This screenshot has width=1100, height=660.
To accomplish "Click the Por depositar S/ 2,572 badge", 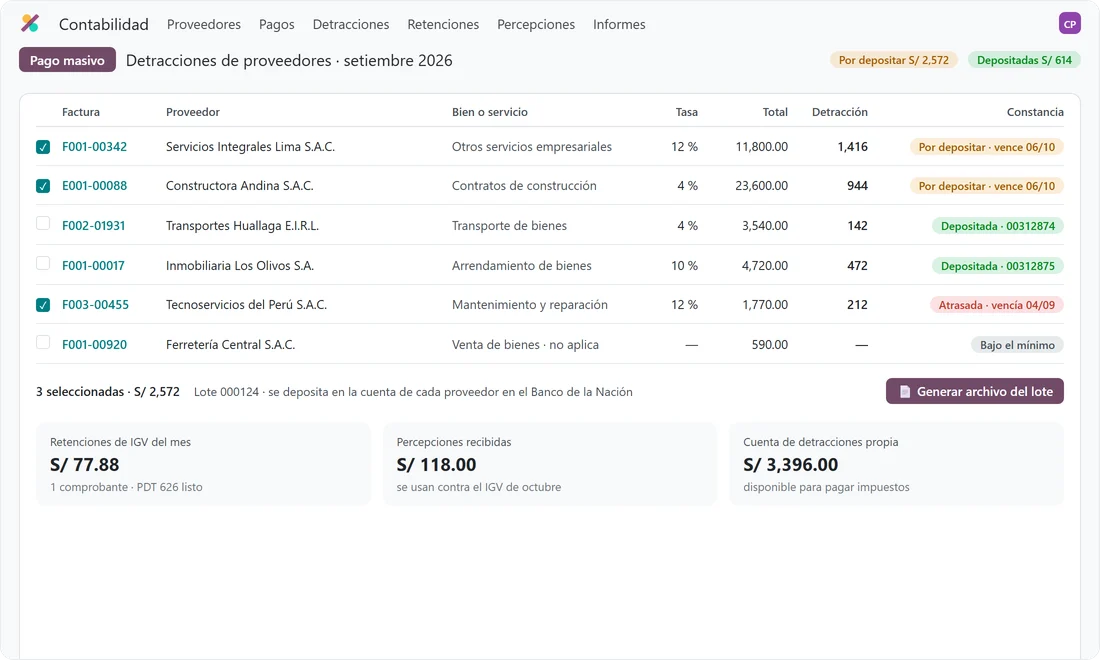I will coord(894,60).
